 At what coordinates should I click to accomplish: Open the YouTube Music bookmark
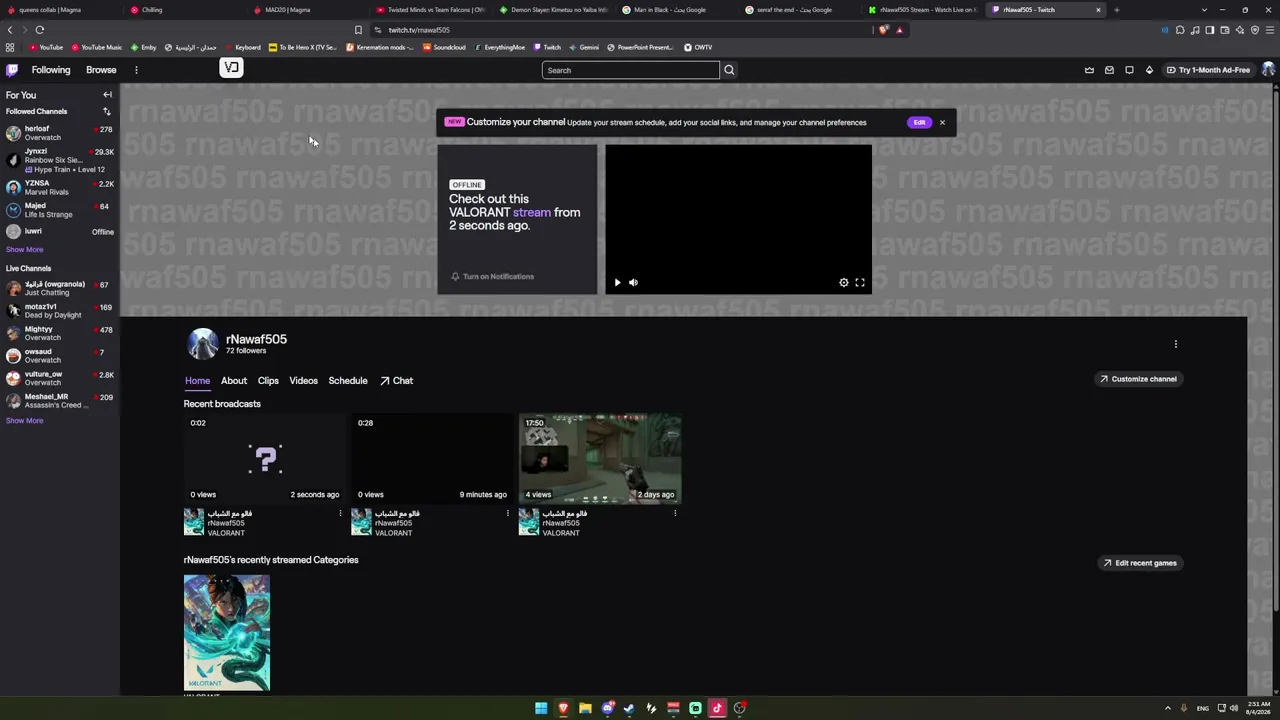[x=96, y=47]
